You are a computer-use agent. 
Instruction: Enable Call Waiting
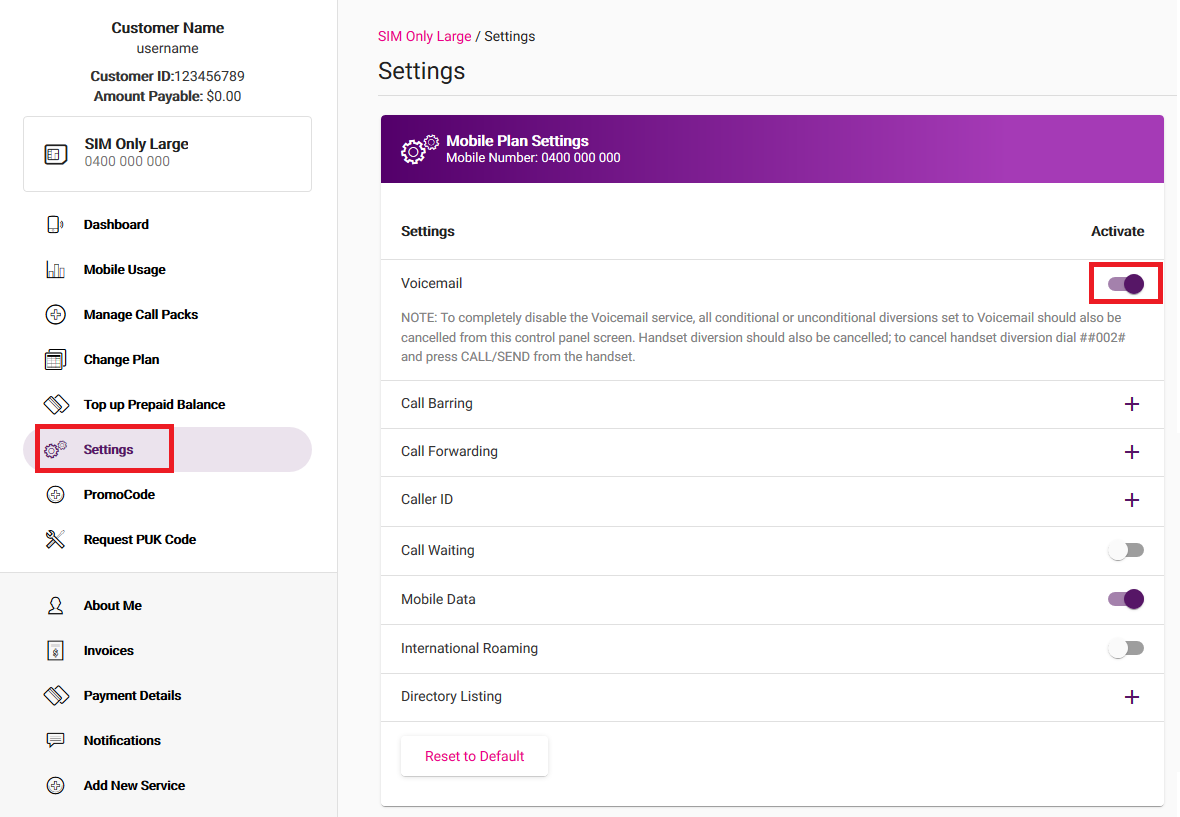coord(1126,550)
